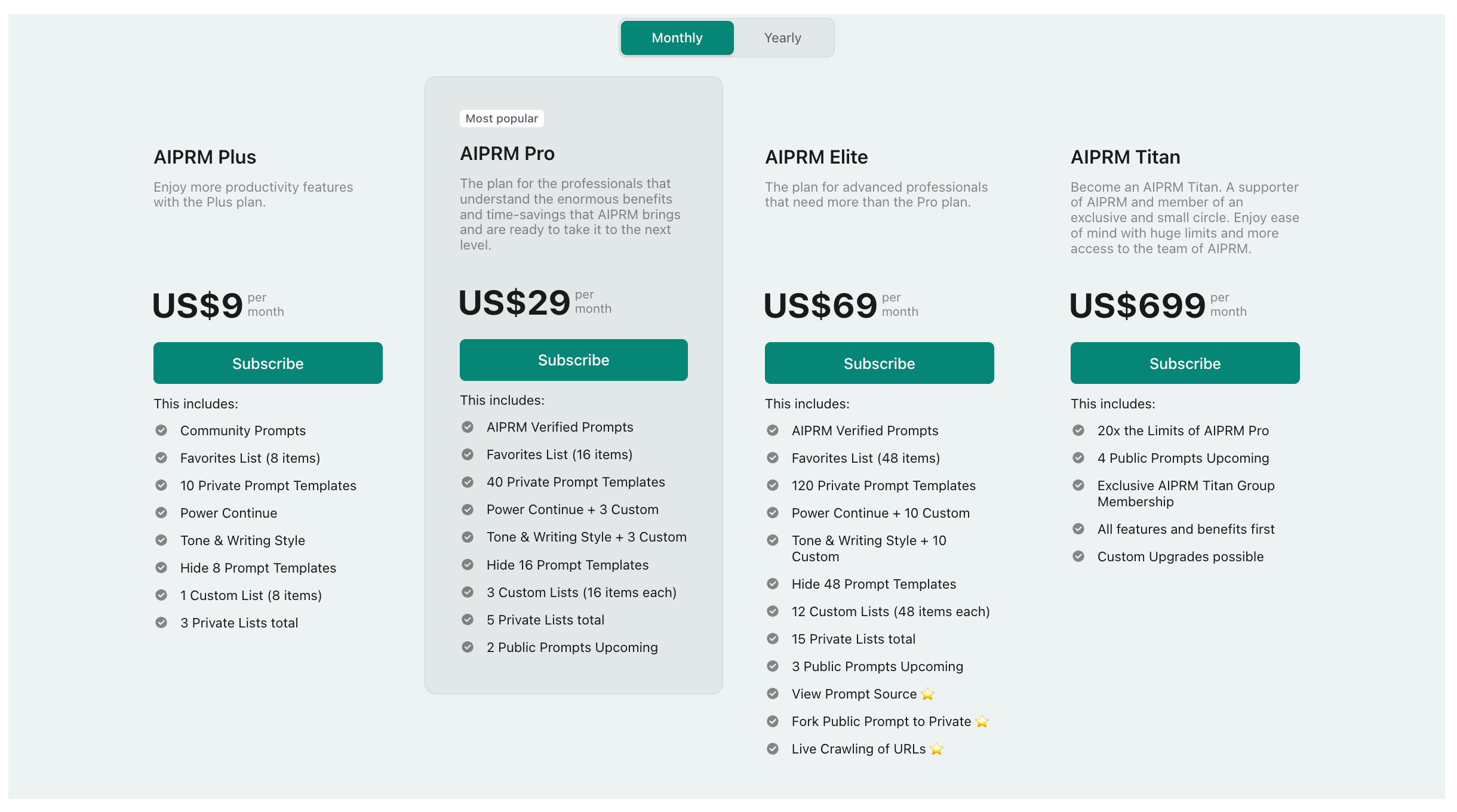Select the AIPRM Plus Subscribe button
This screenshot has width=1457, height=812.
[267, 362]
